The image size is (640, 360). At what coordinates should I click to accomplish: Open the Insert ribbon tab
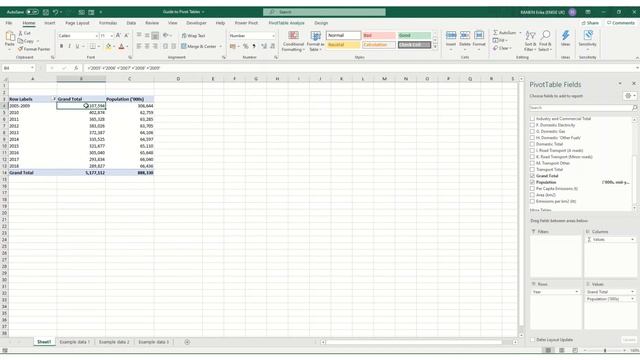pos(50,23)
